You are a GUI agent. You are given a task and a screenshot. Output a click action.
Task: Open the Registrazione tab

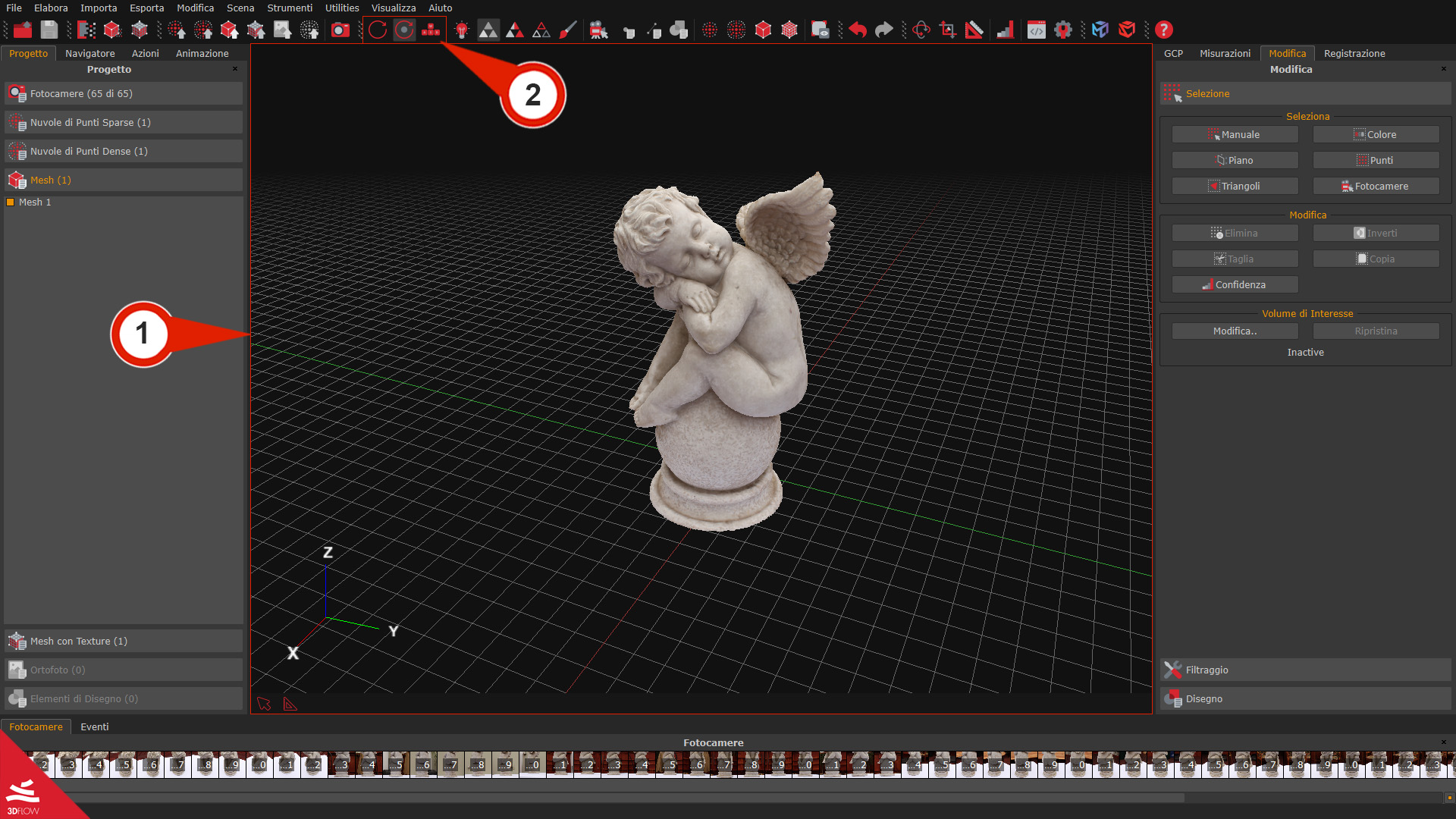tap(1354, 53)
